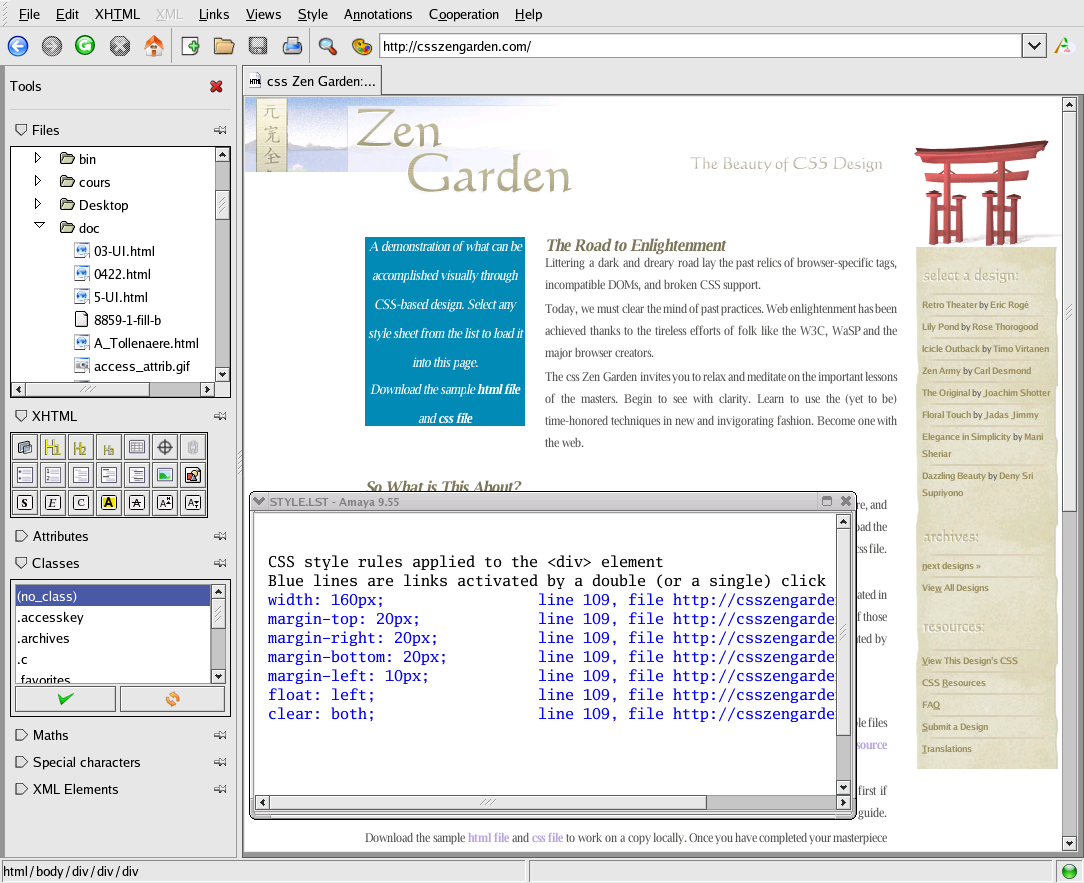Screen dimensions: 1084x883
Task: Refresh the class list with the orange arrows button
Action: click(x=172, y=699)
